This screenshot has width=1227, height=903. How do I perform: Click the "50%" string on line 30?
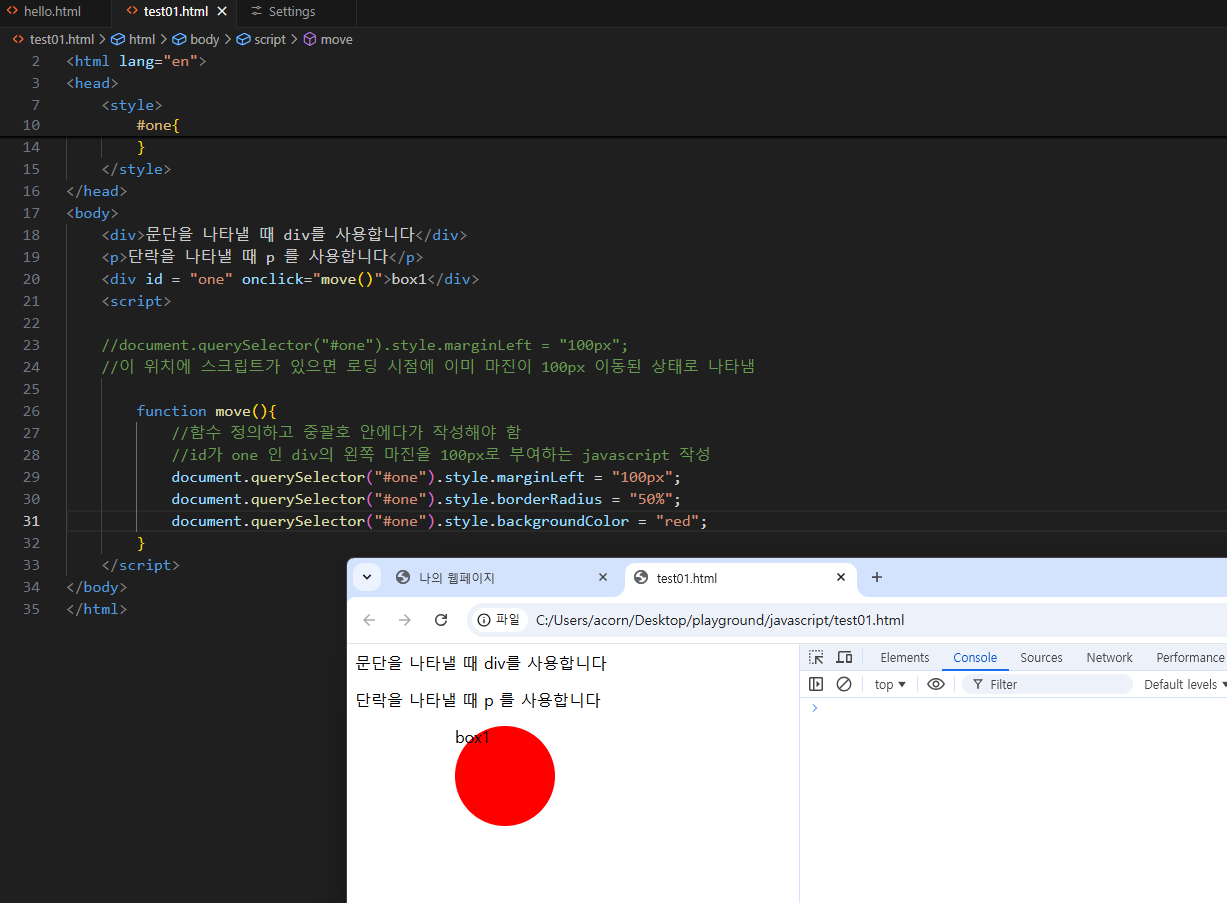653,499
